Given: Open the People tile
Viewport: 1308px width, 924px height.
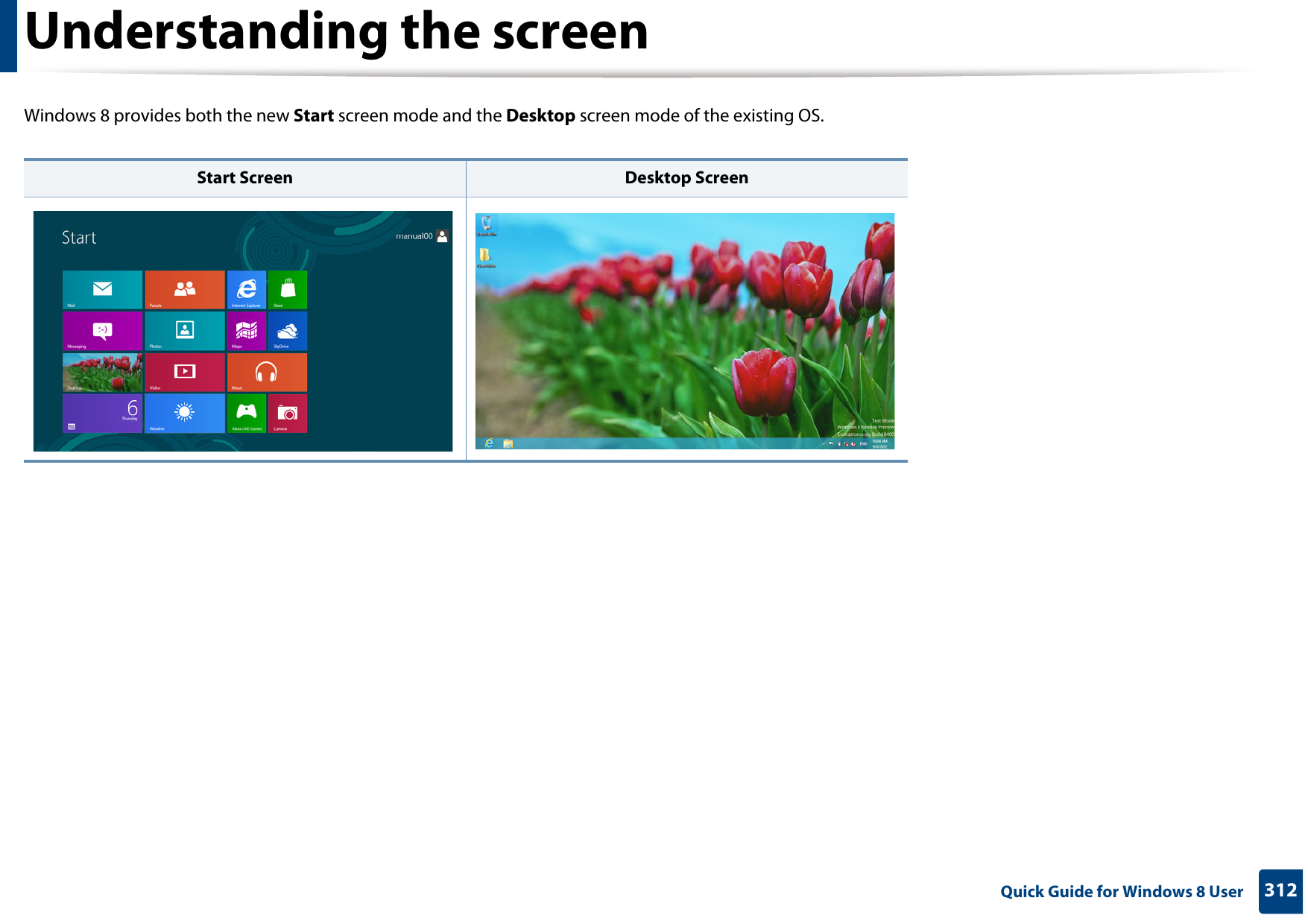Looking at the screenshot, I should pyautogui.click(x=185, y=290).
